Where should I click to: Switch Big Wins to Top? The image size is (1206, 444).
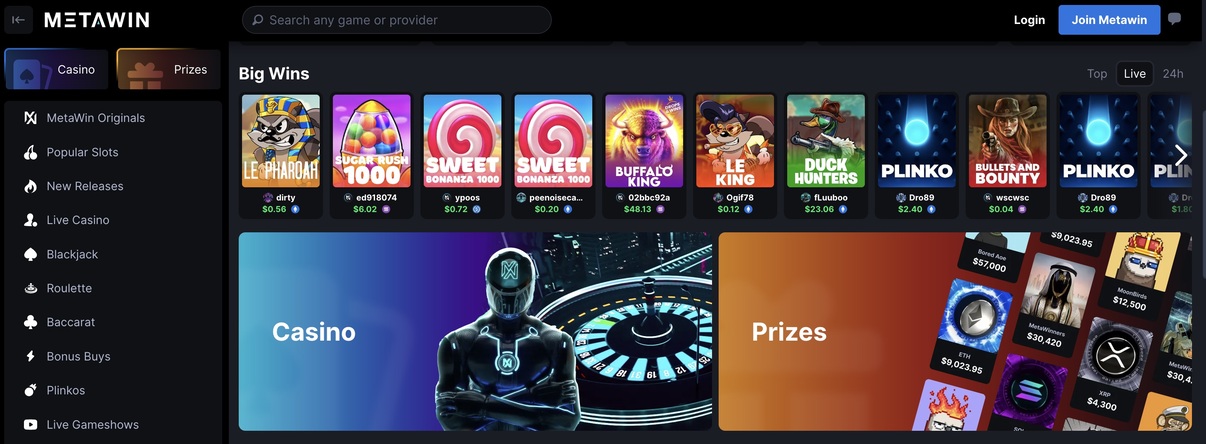[x=1097, y=73]
